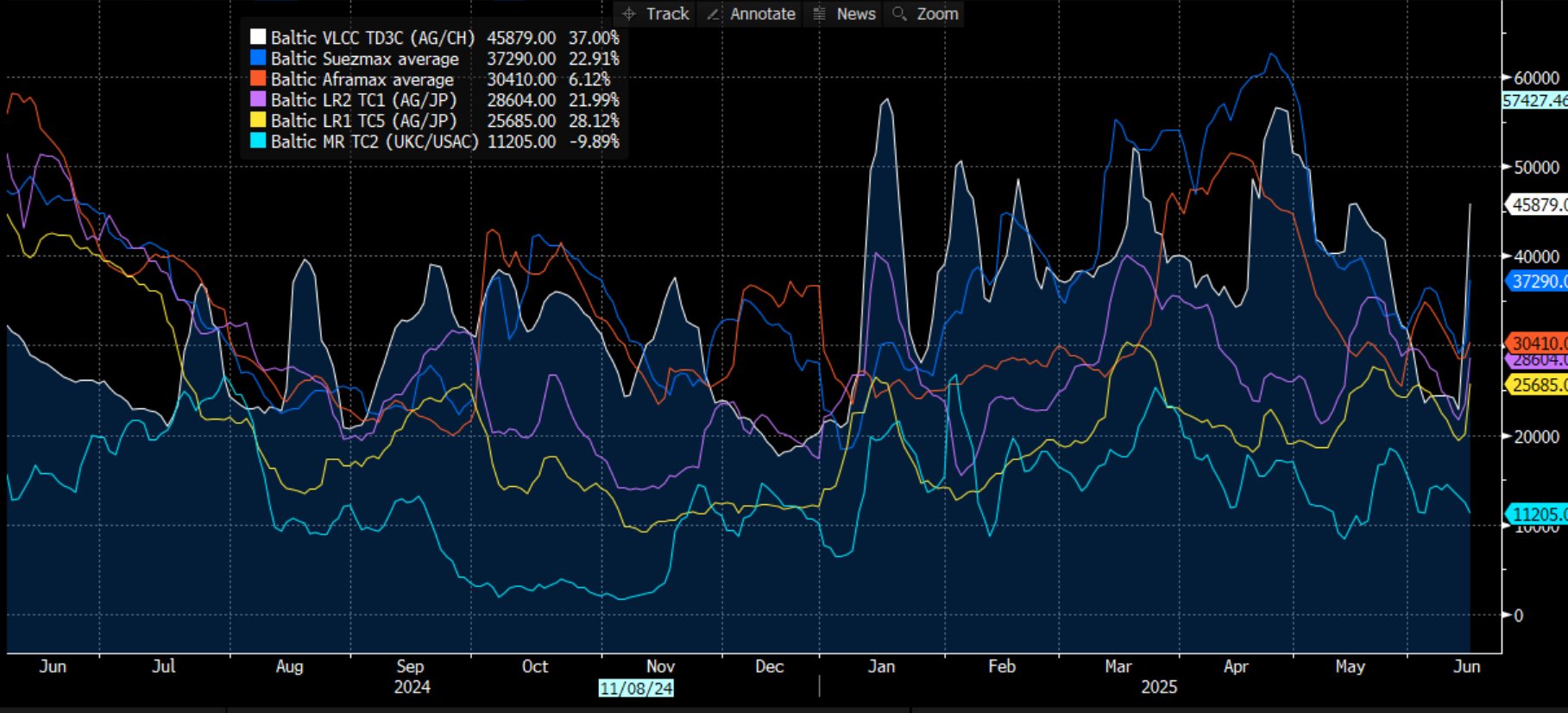Click the 40000 y-axis label
Viewport: 1568px width, 713px height.
1537,257
